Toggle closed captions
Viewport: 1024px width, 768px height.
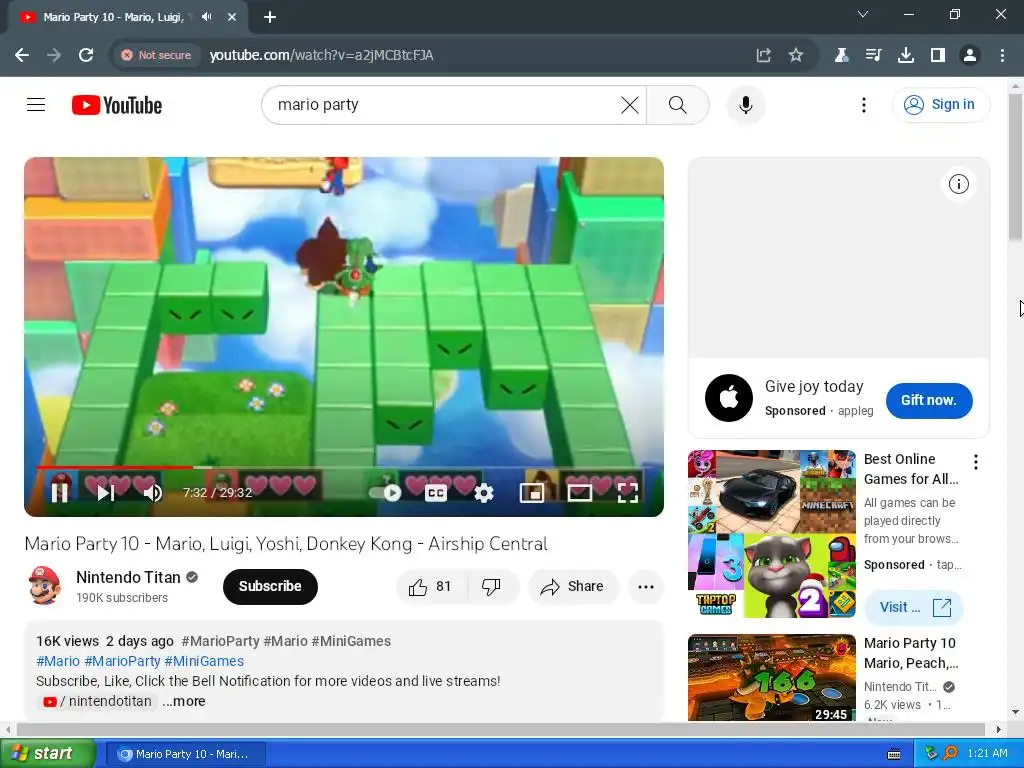coord(436,493)
